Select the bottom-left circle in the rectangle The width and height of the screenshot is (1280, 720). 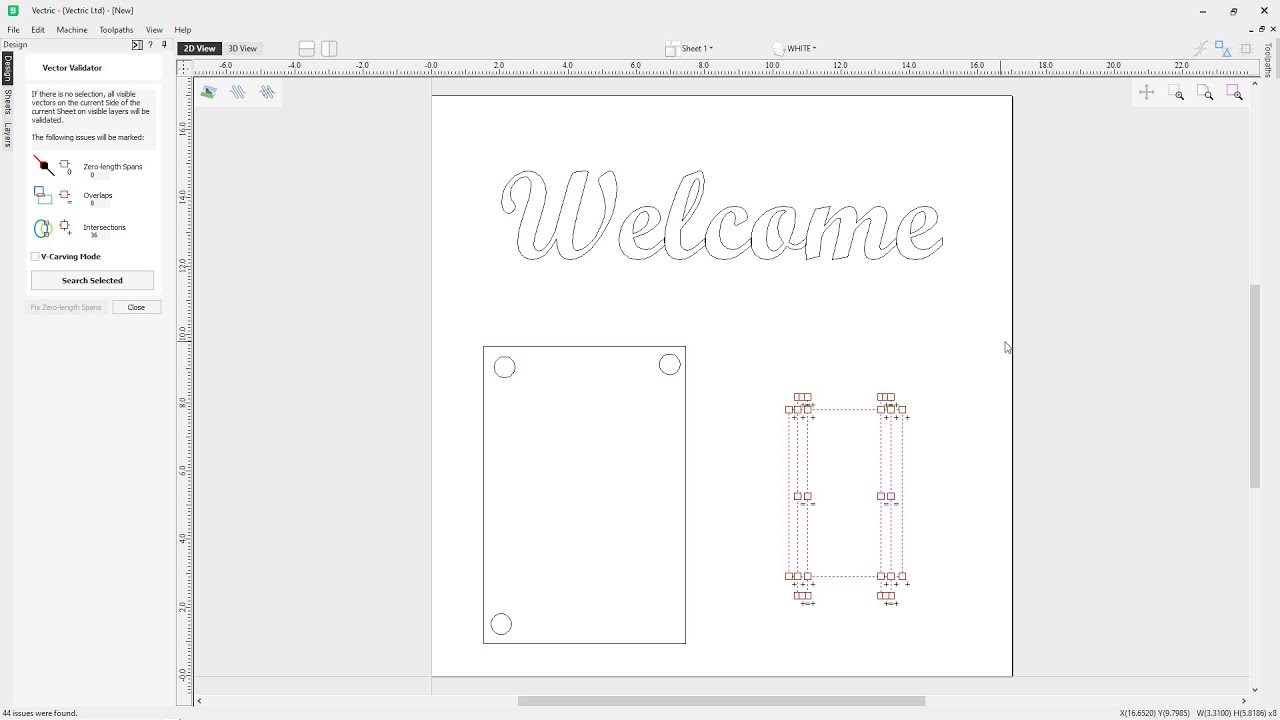point(502,624)
